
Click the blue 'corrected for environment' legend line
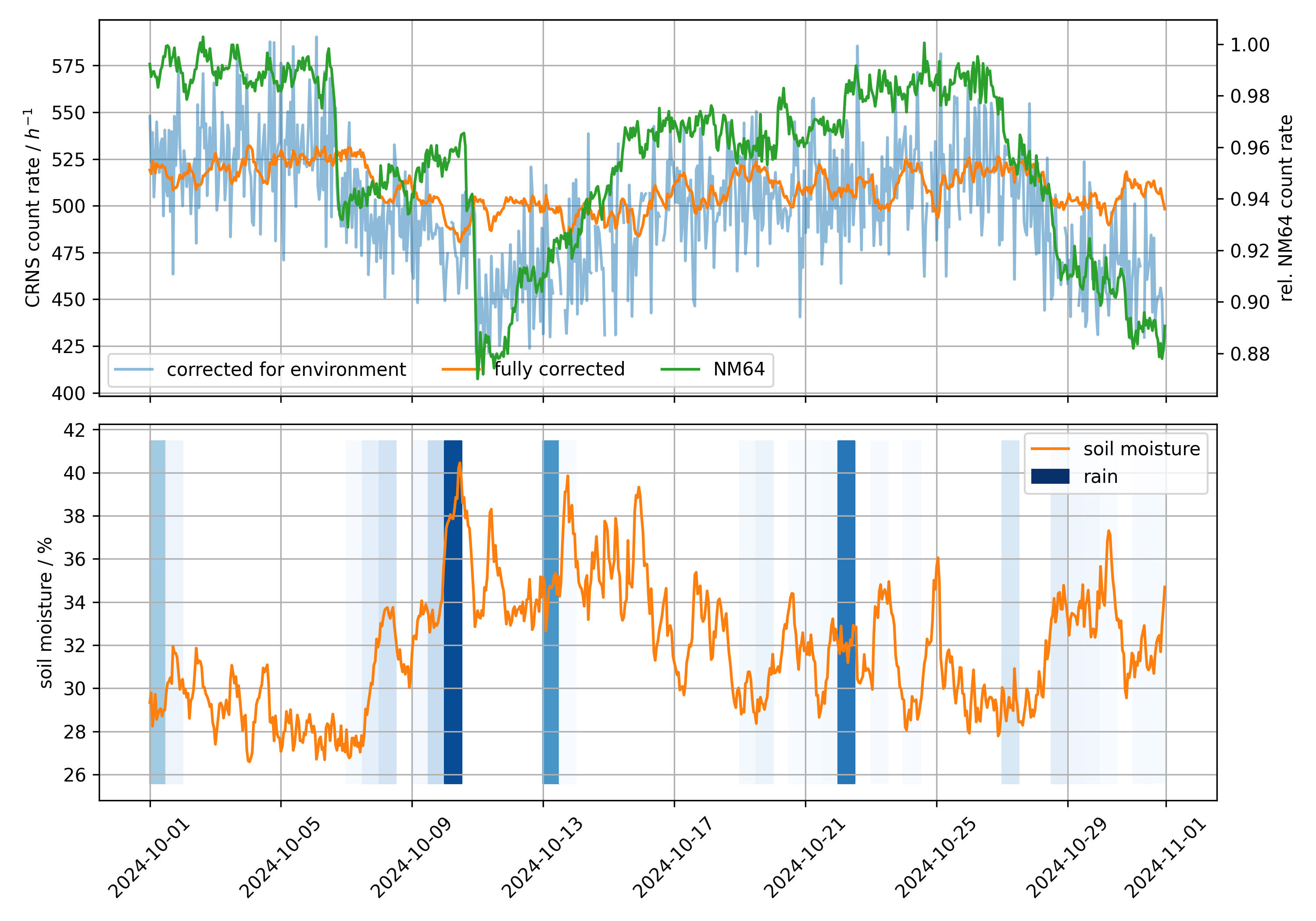[133, 370]
